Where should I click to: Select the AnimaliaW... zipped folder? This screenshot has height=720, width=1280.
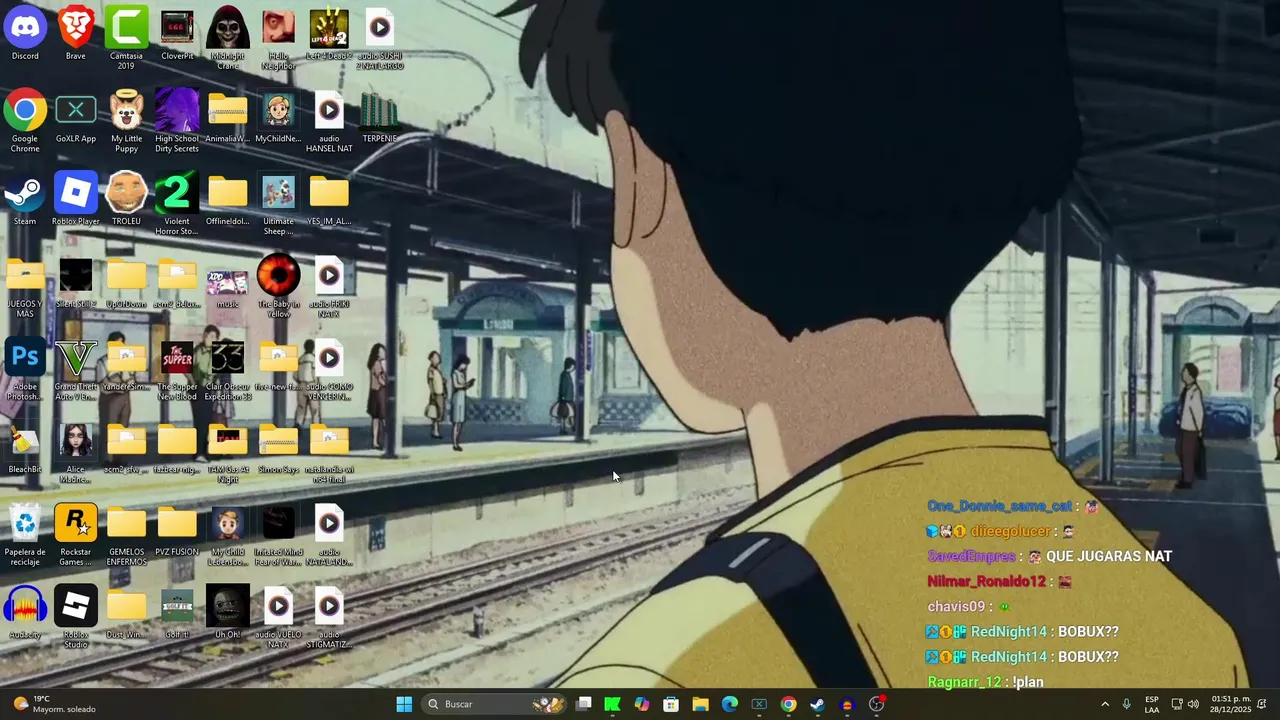click(x=228, y=117)
